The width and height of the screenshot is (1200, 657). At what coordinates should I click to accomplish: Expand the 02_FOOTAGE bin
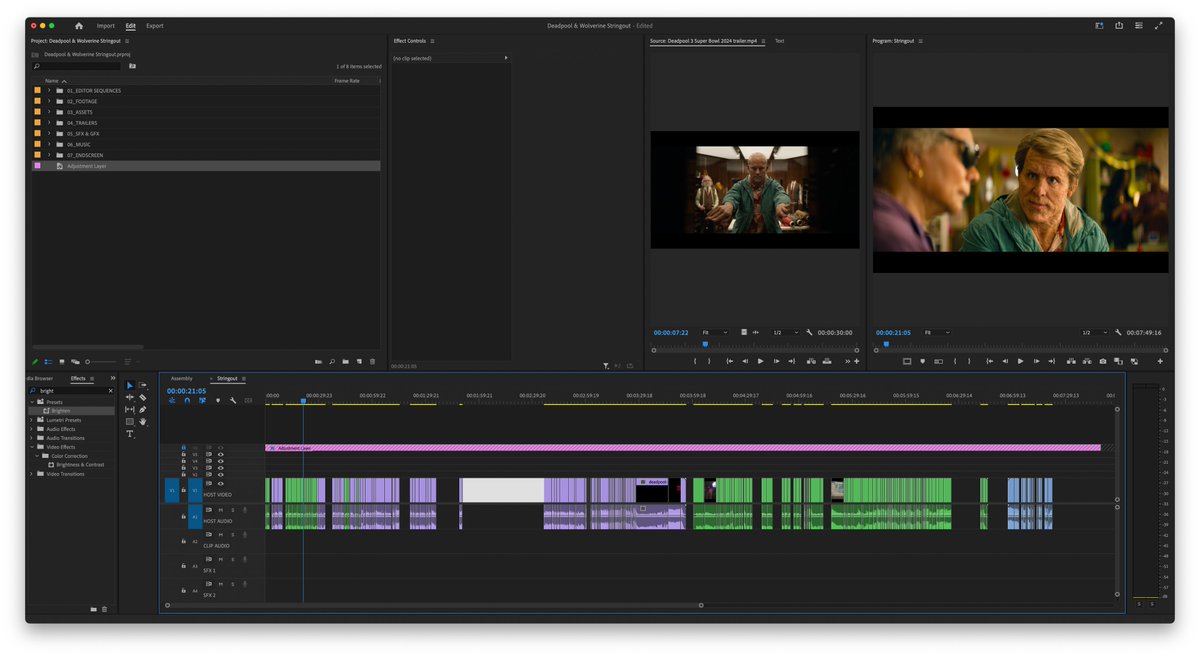pyautogui.click(x=48, y=101)
